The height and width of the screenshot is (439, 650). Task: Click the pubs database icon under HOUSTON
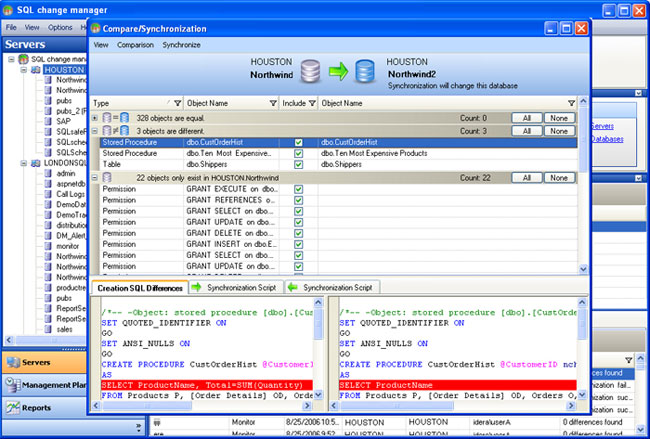click(x=49, y=100)
